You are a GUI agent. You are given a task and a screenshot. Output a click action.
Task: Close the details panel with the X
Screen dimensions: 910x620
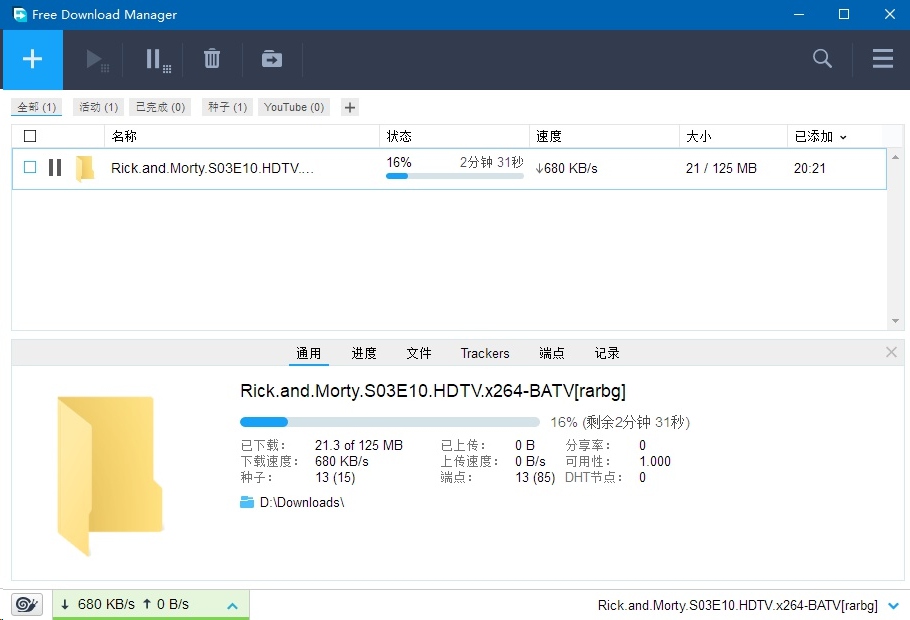(891, 352)
